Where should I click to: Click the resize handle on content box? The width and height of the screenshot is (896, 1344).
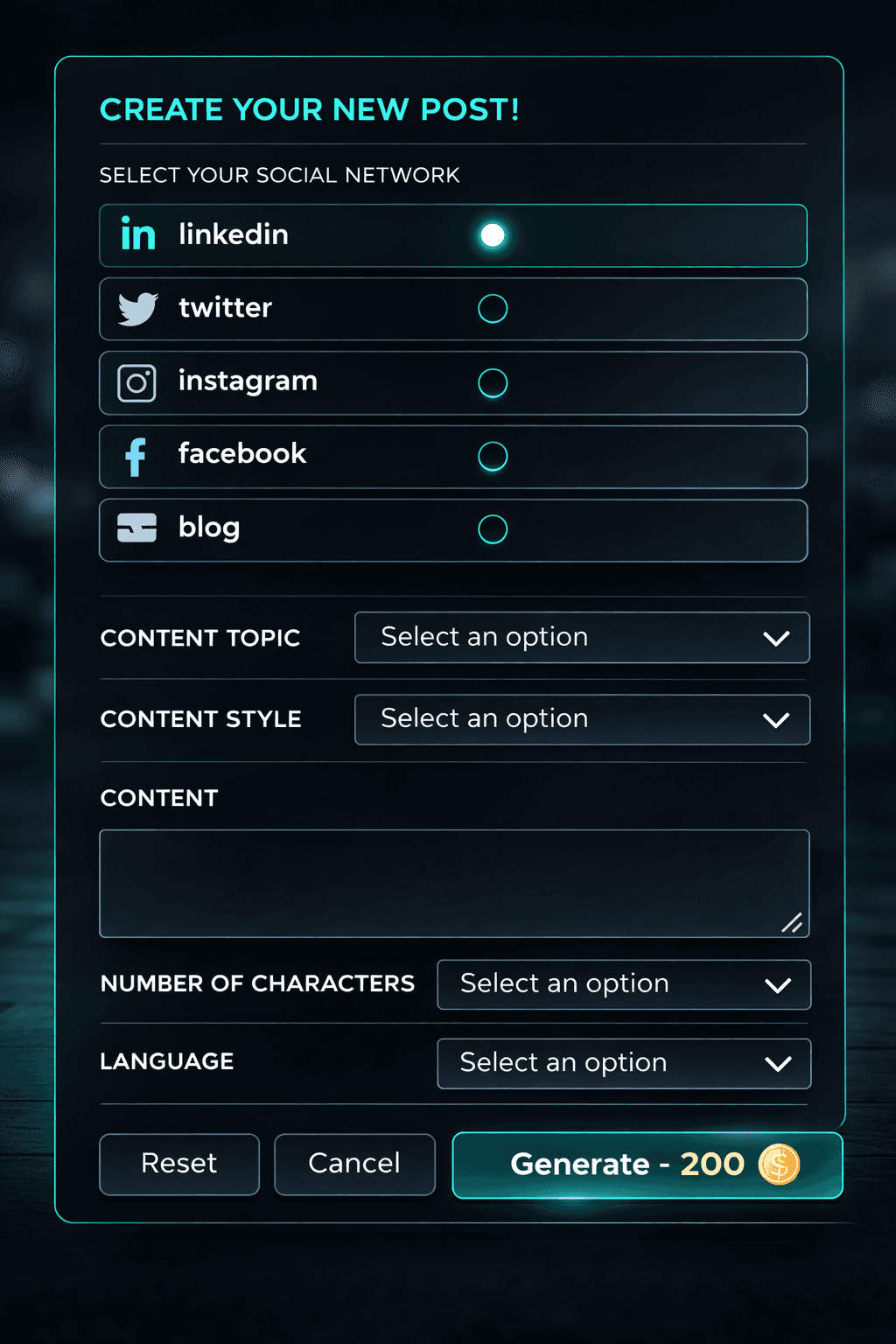pyautogui.click(x=793, y=923)
